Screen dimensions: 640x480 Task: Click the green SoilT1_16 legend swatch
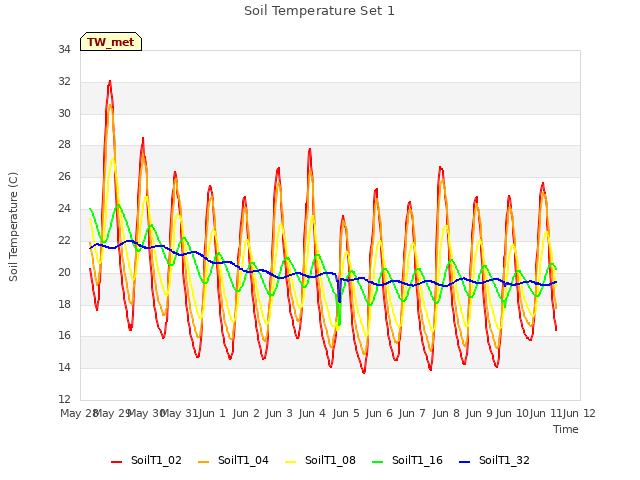click(378, 462)
